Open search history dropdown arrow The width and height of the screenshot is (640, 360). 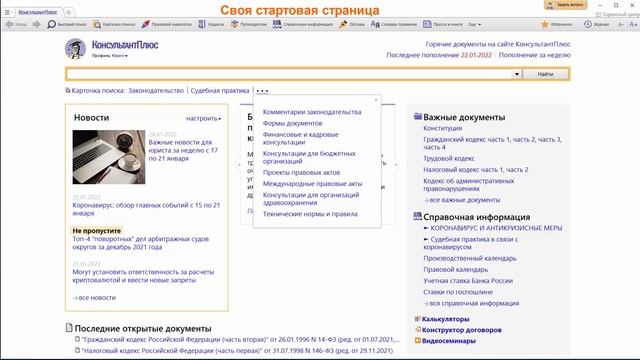click(x=517, y=74)
